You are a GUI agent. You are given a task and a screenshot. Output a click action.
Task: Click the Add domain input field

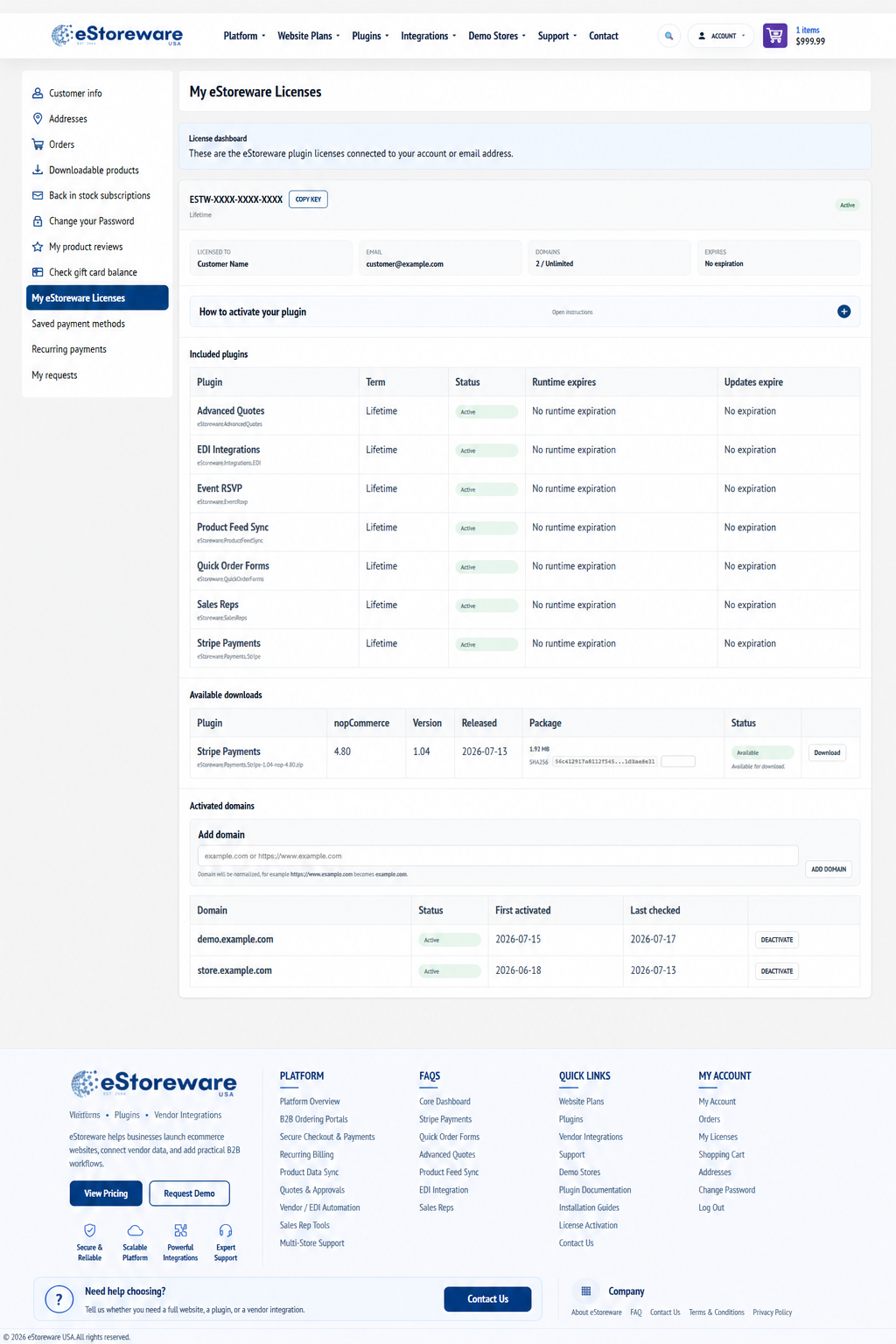(498, 856)
